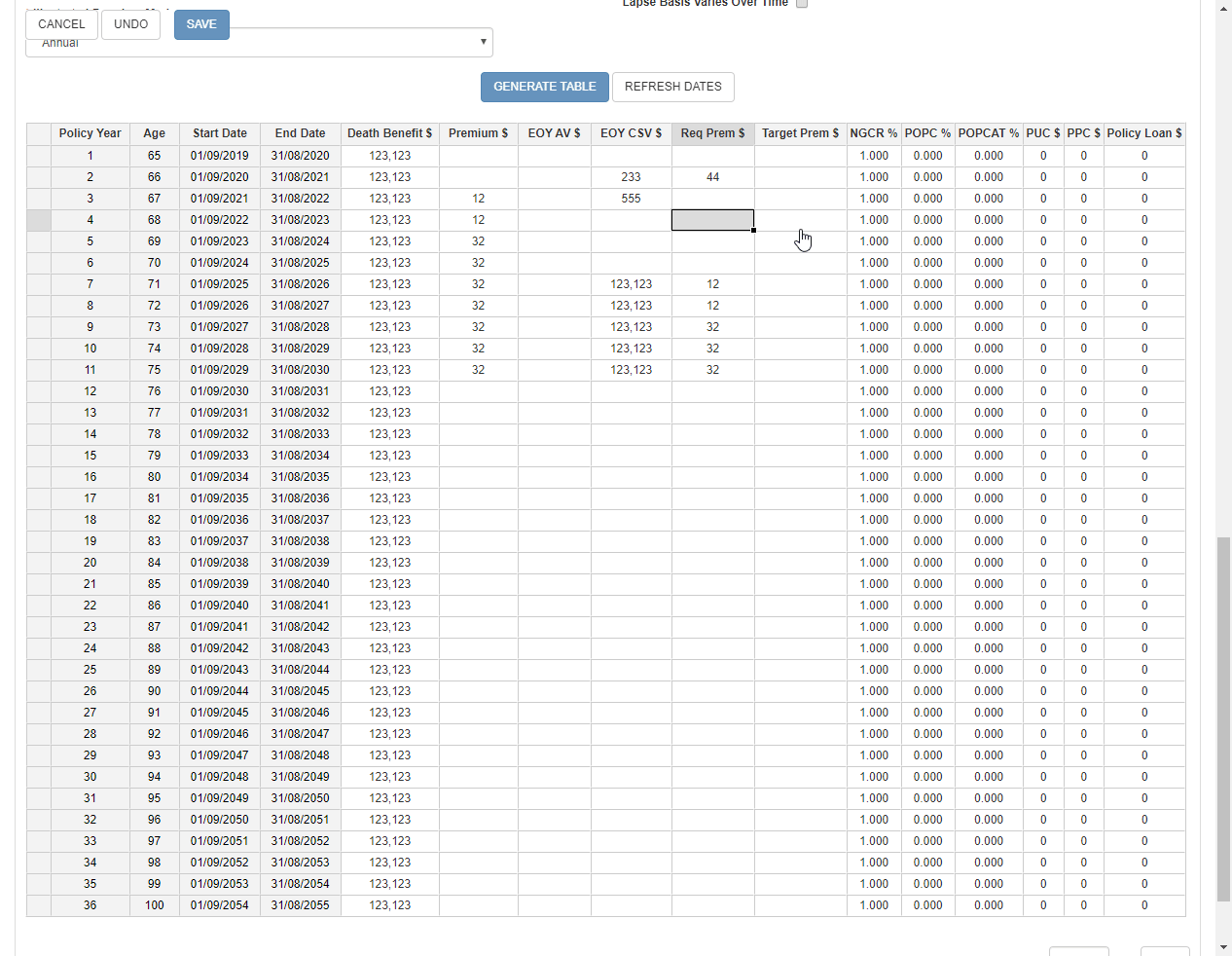The width and height of the screenshot is (1232, 956).
Task: Click the table's top-left corner select-all cell
Action: pos(39,133)
